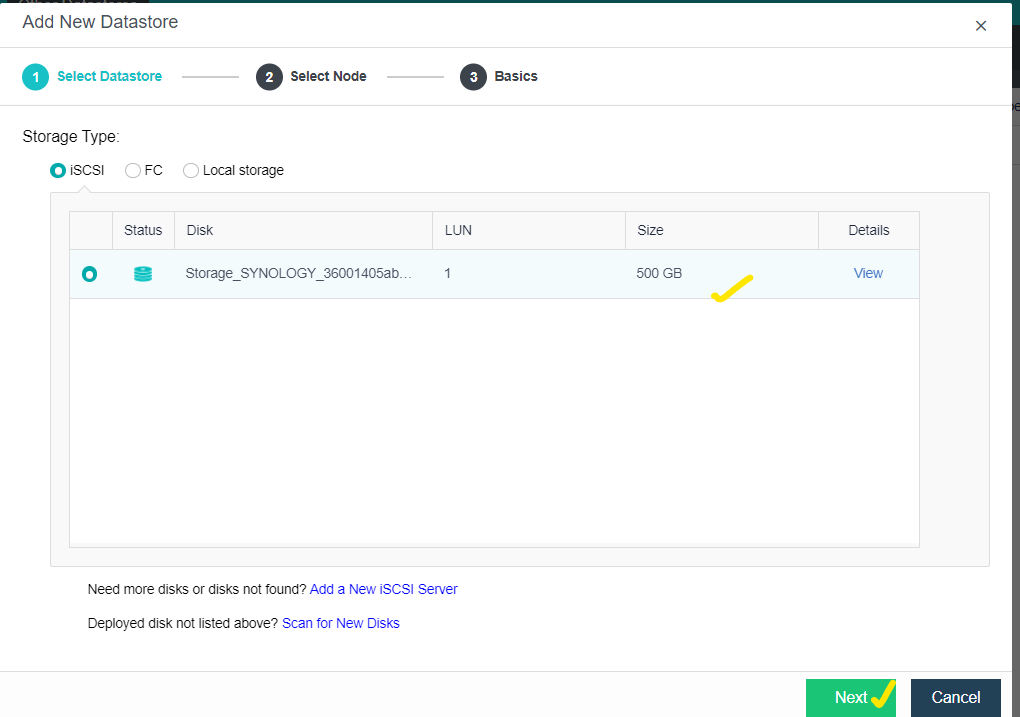Viewport: 1020px width, 717px height.
Task: Pick the Local storage option
Action: point(191,171)
